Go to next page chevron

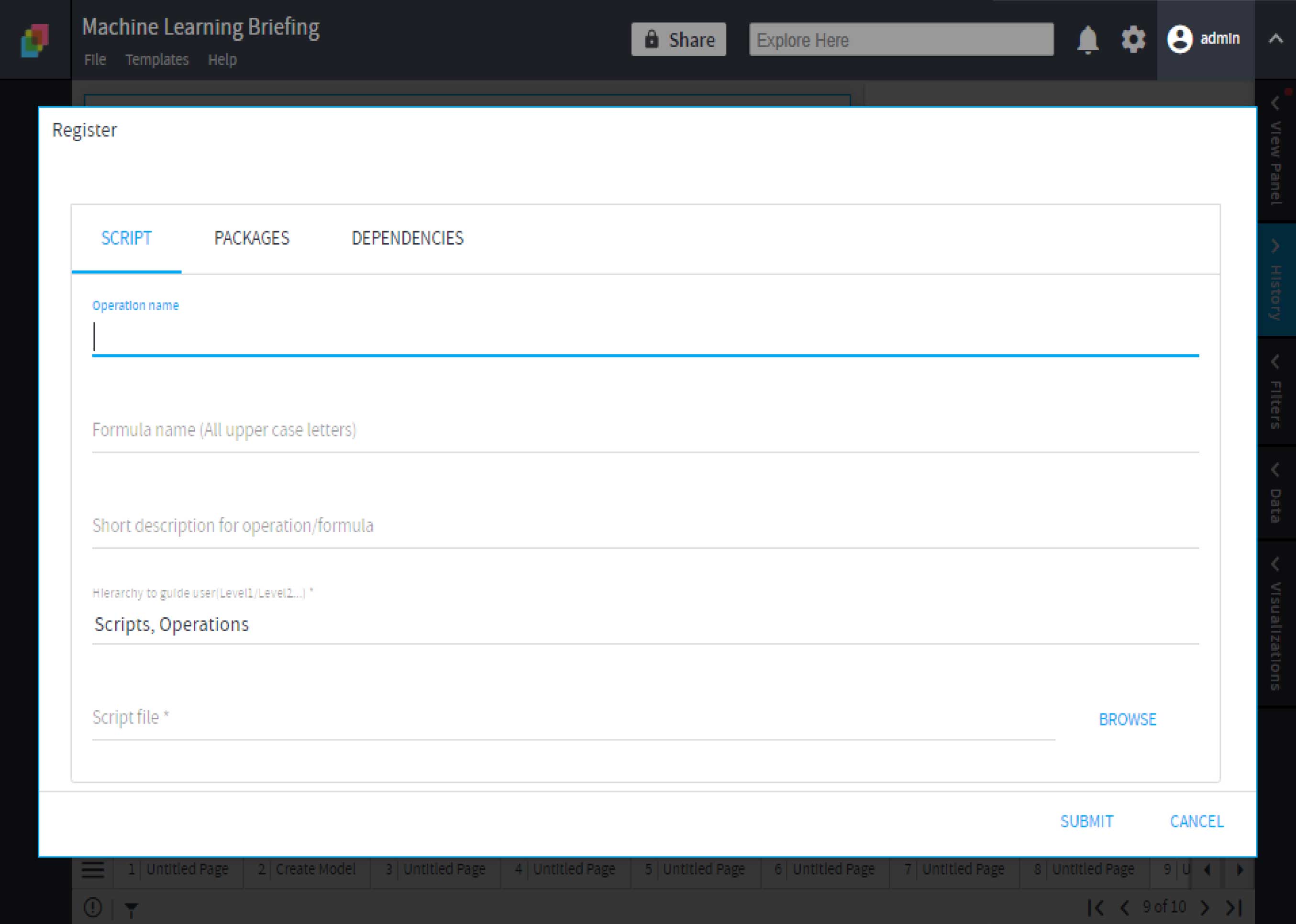coord(1205,907)
